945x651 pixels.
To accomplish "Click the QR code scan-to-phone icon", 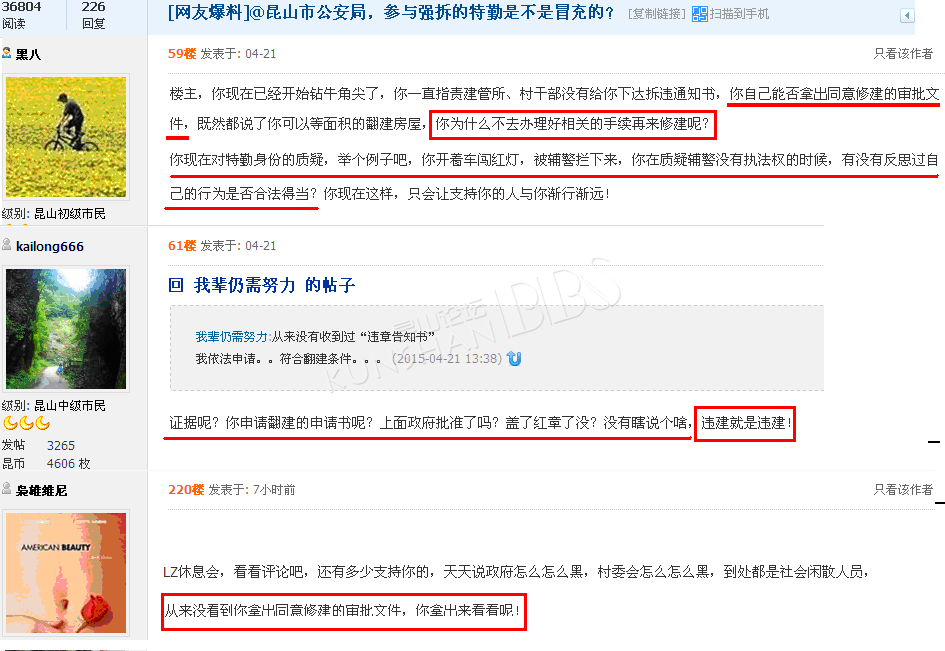I will click(x=699, y=14).
